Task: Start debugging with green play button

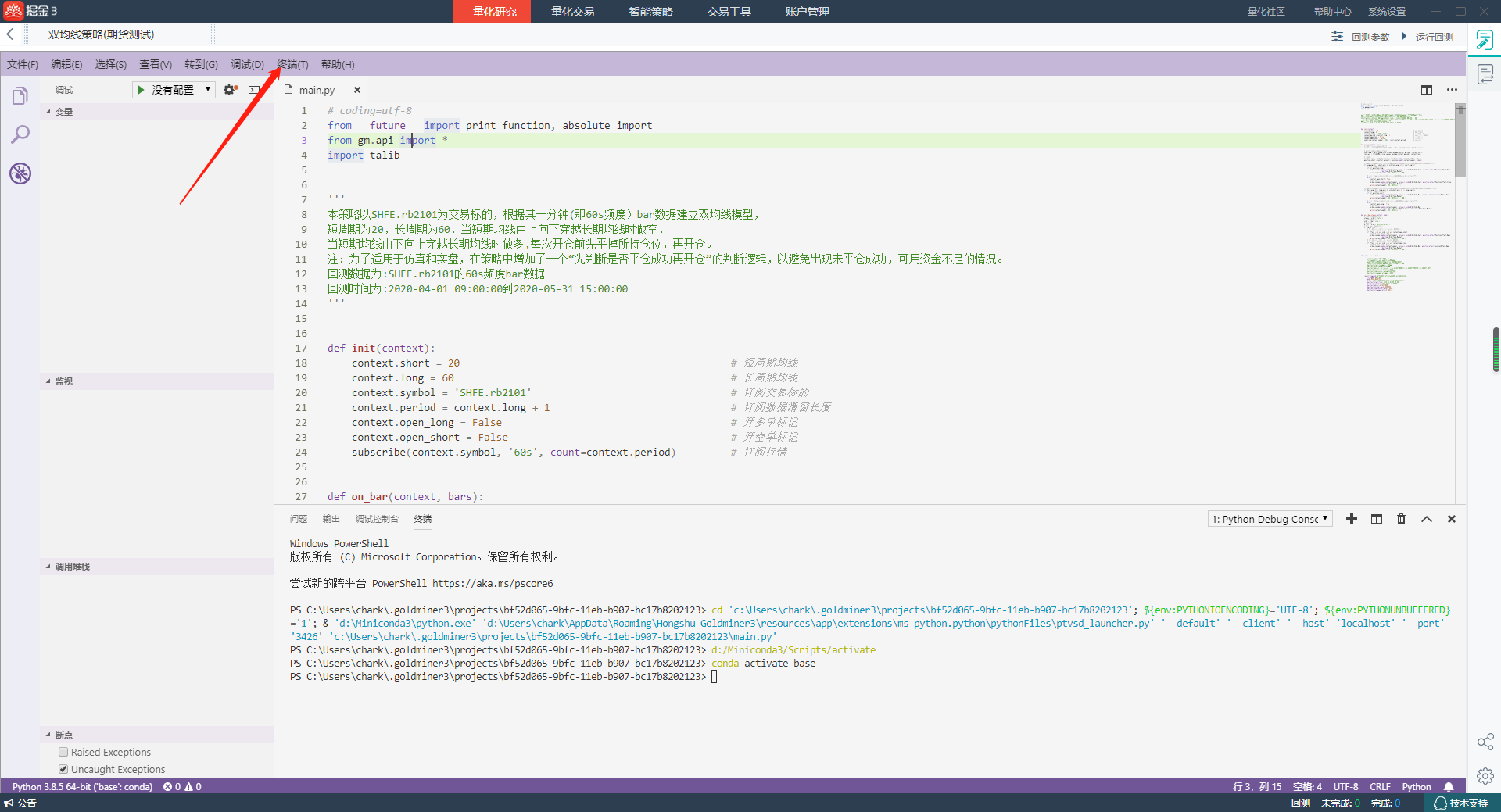Action: [x=140, y=90]
